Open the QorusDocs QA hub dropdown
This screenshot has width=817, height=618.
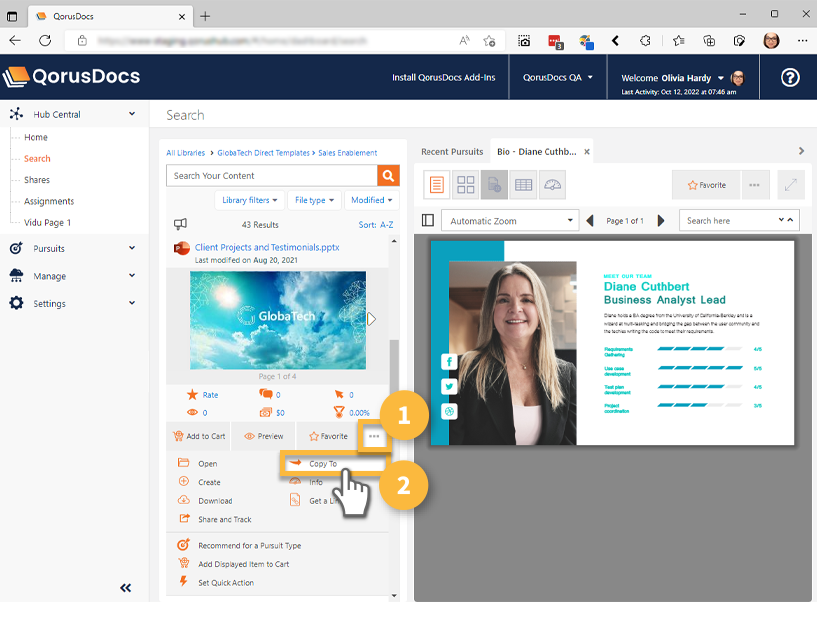[x=558, y=78]
